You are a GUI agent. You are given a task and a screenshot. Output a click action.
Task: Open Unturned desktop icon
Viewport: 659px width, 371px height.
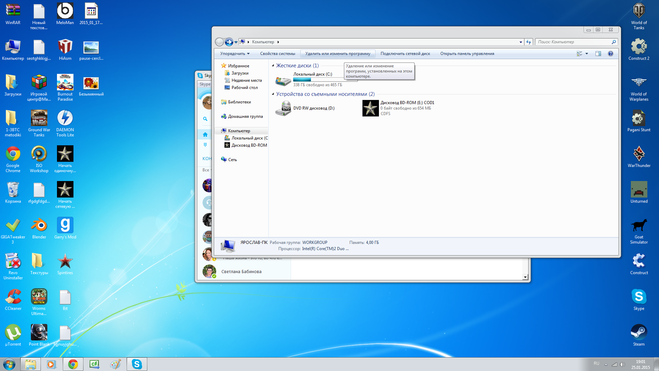tap(638, 192)
